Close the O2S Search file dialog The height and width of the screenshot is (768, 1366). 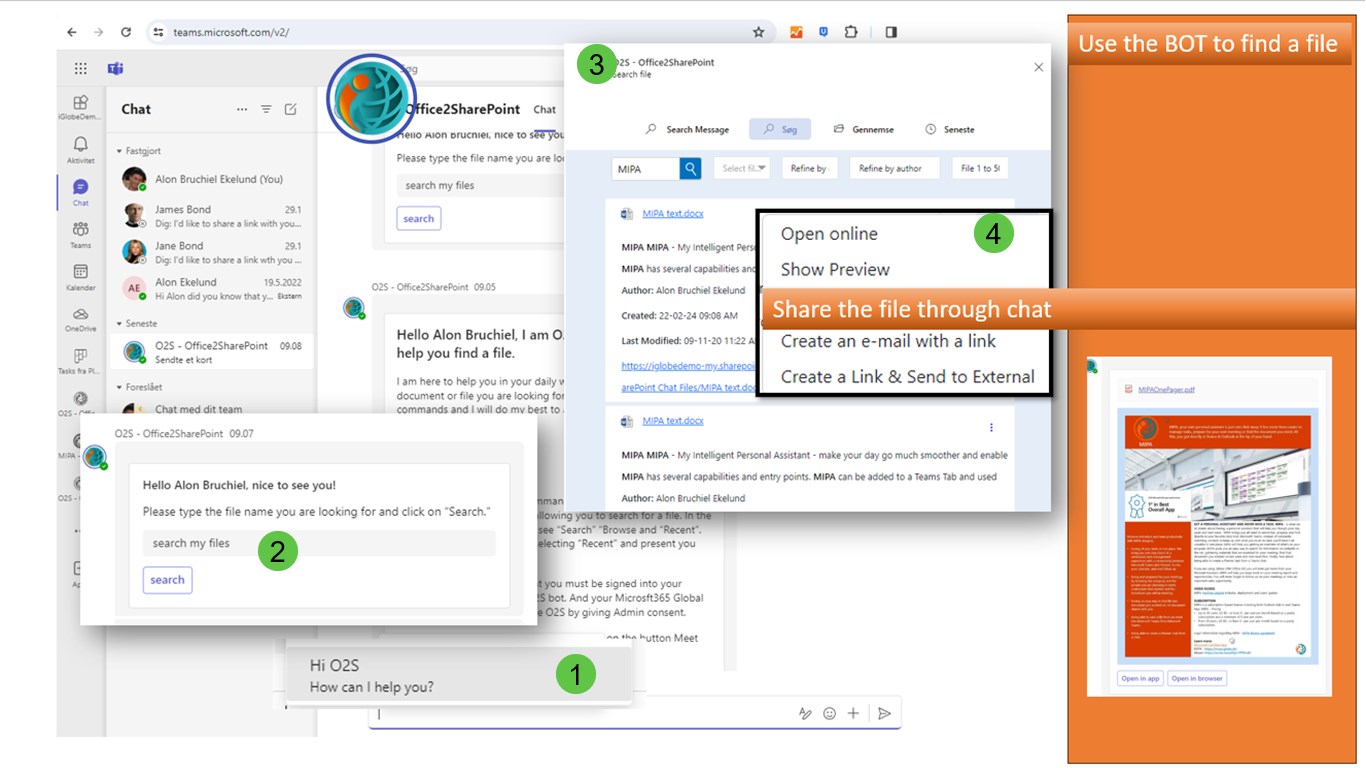[1038, 67]
